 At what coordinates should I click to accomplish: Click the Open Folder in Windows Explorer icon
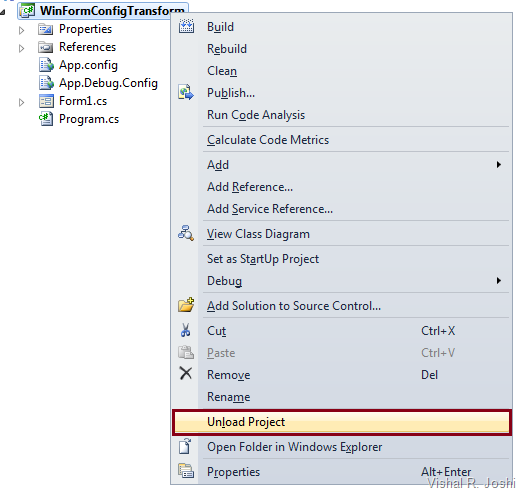[185, 446]
